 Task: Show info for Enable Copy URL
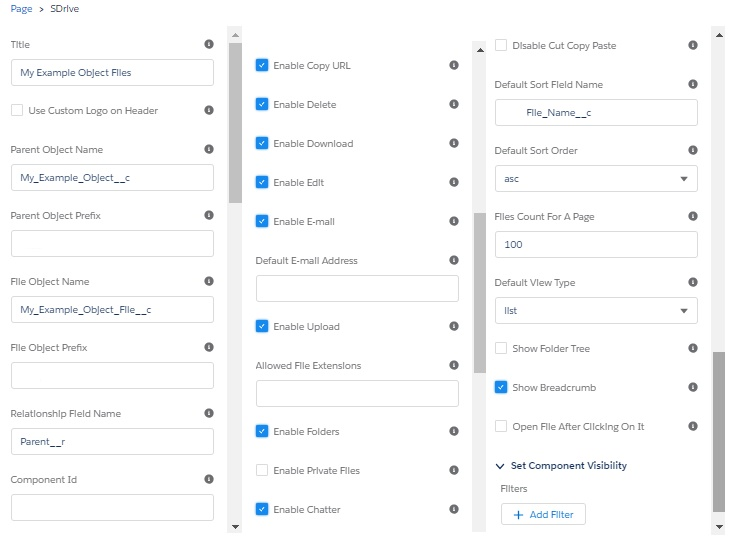(454, 65)
